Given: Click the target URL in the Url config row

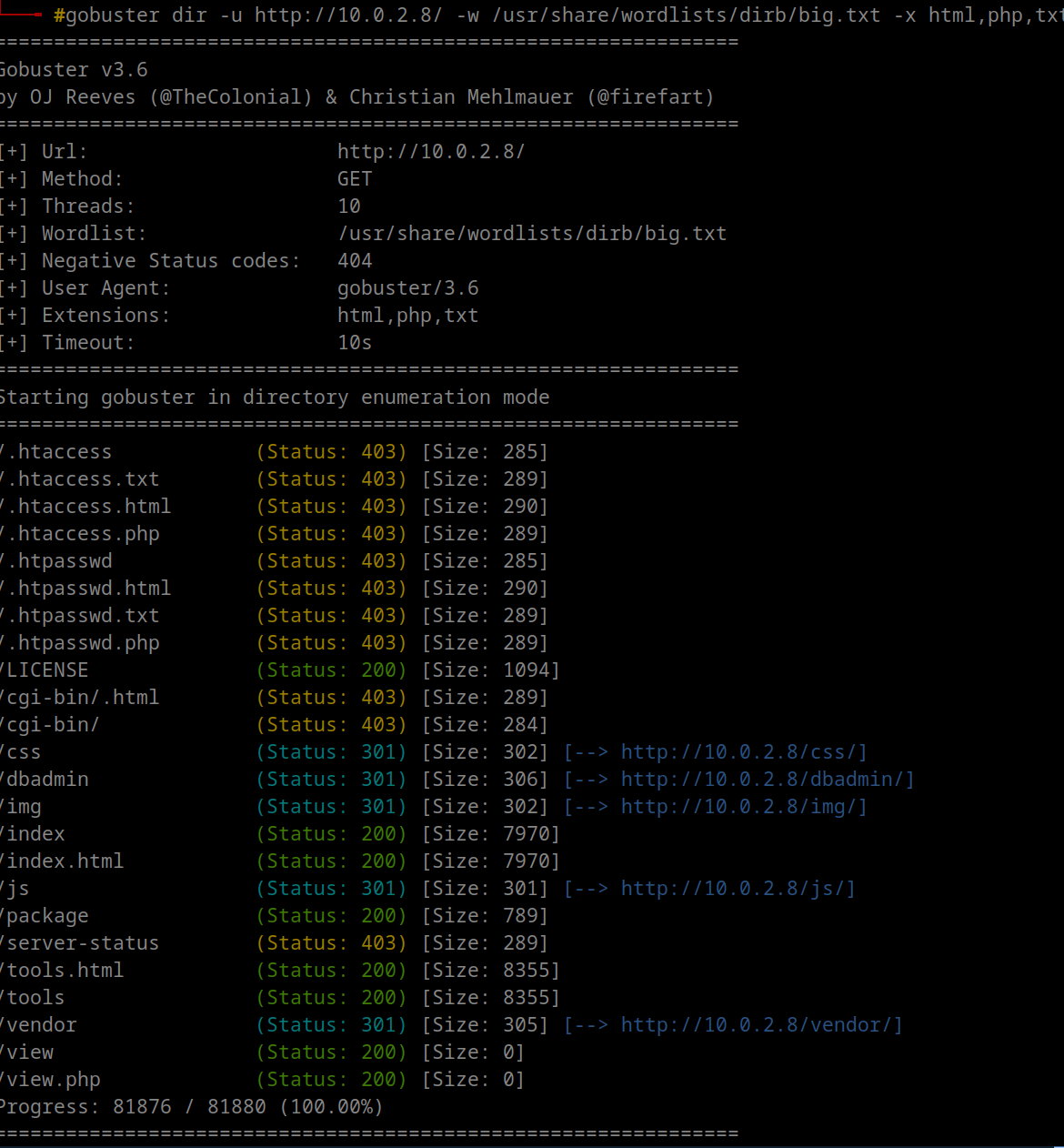Looking at the screenshot, I should [431, 152].
